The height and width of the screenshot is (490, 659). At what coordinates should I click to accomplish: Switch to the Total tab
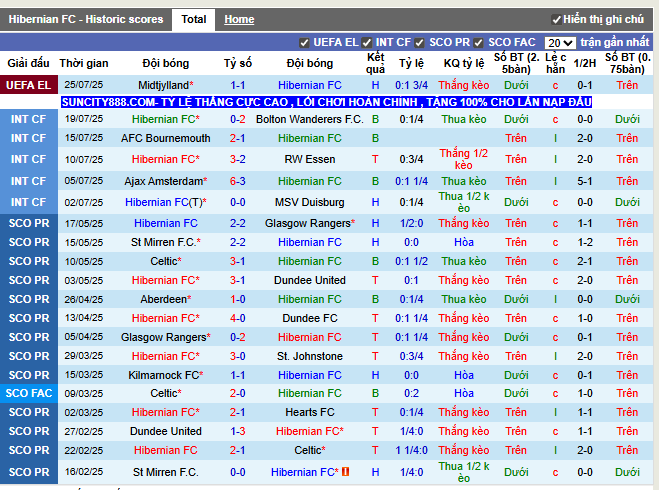[x=194, y=20]
